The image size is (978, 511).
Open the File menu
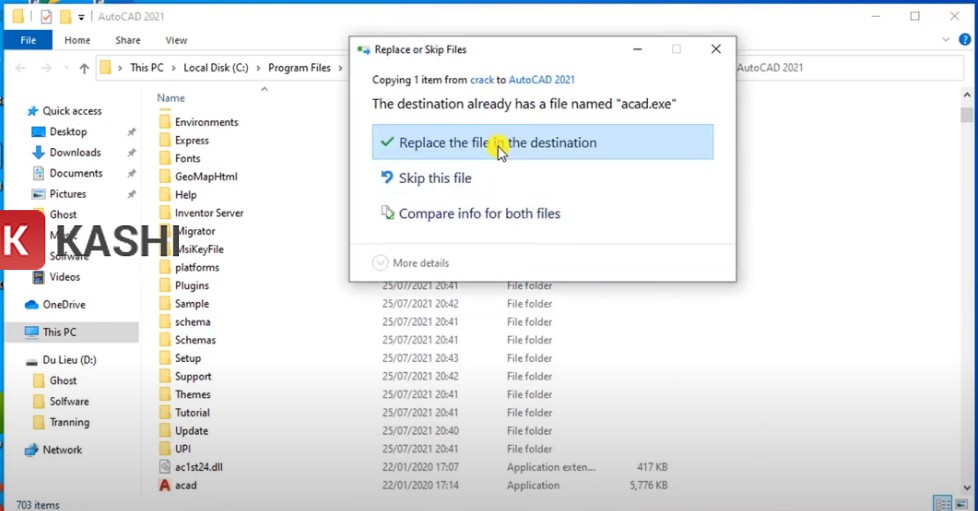[28, 40]
